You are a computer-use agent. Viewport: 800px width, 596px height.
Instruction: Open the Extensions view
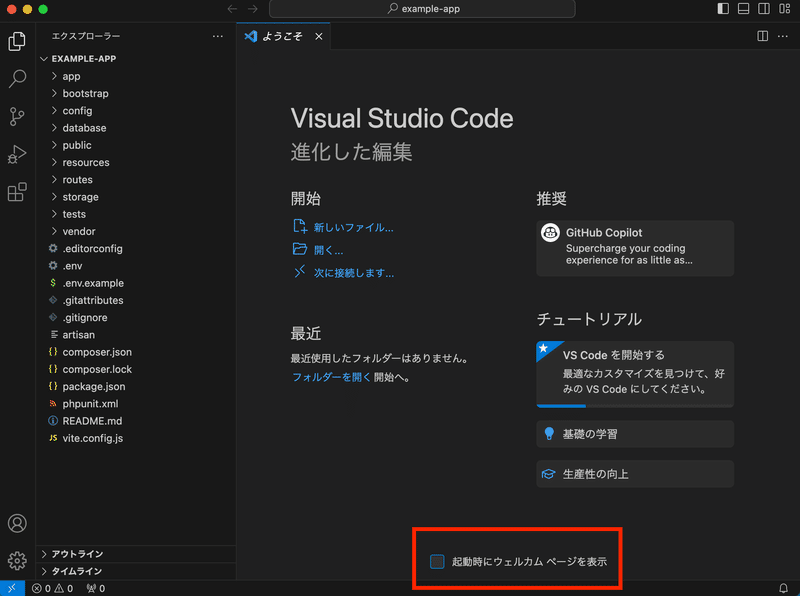[x=17, y=192]
